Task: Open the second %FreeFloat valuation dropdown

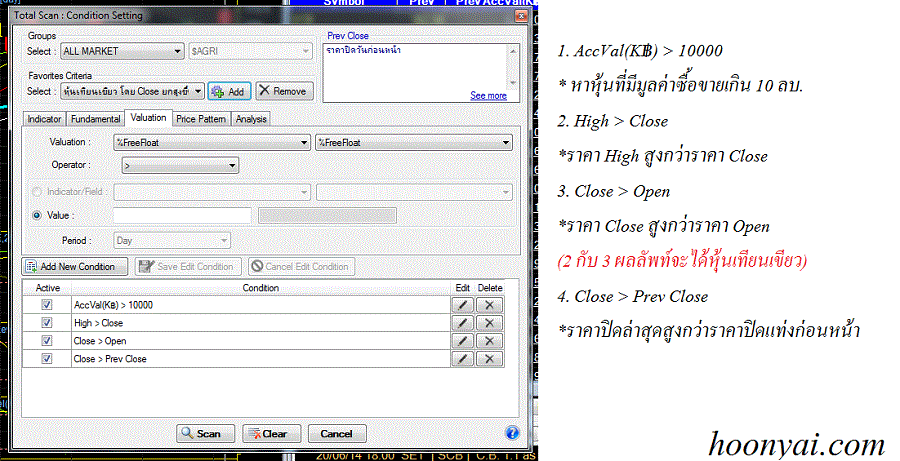Action: click(413, 142)
